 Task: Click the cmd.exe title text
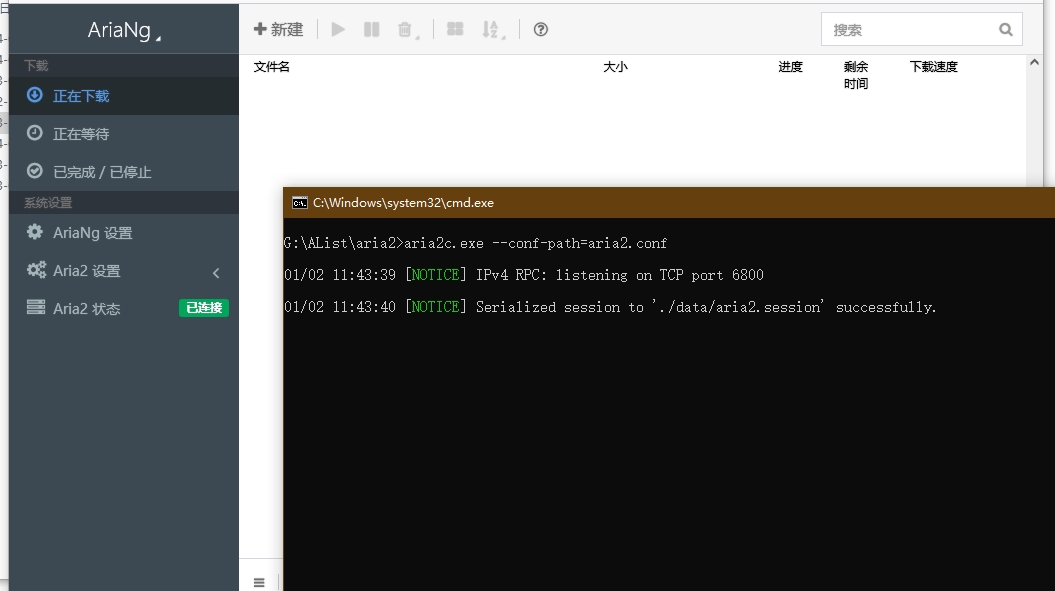click(x=403, y=203)
